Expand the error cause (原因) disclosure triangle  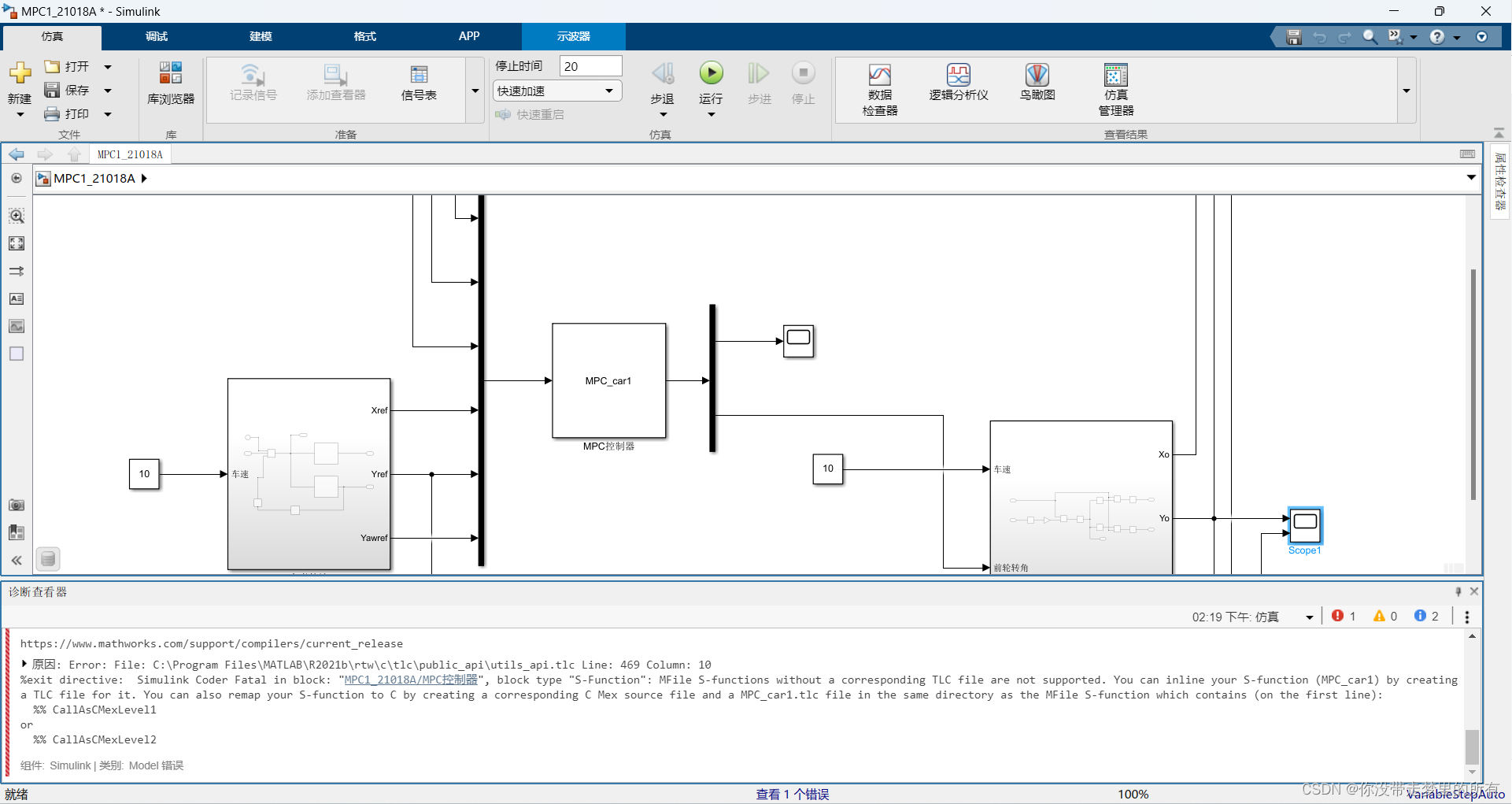point(24,664)
